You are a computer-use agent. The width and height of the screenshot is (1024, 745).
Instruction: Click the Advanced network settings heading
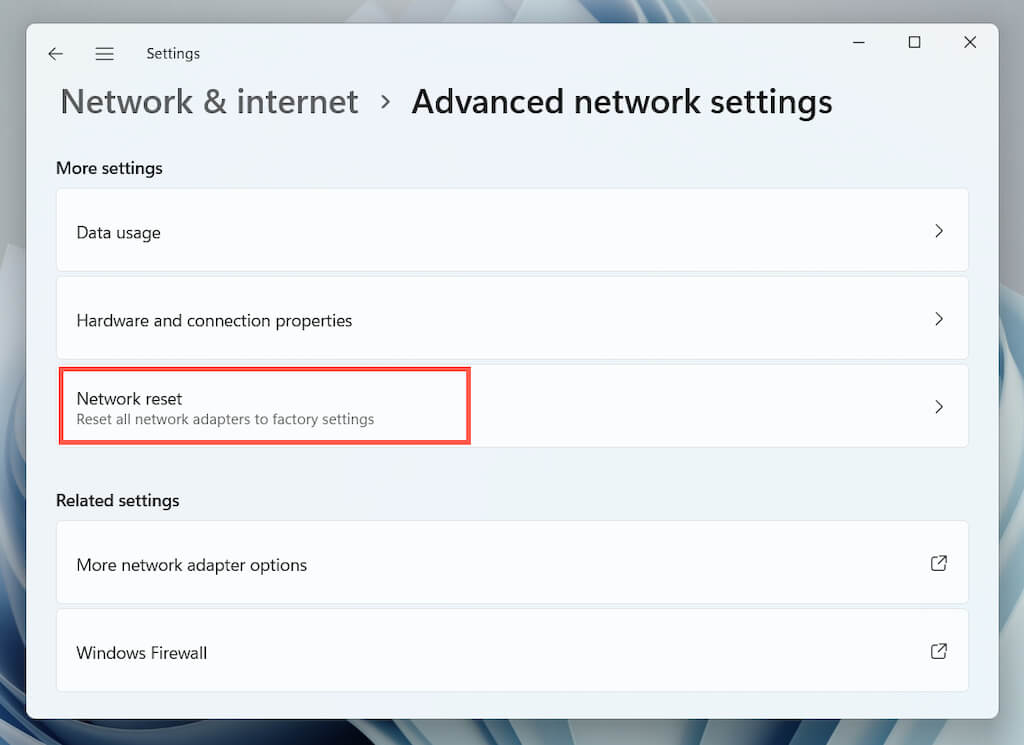(x=621, y=102)
